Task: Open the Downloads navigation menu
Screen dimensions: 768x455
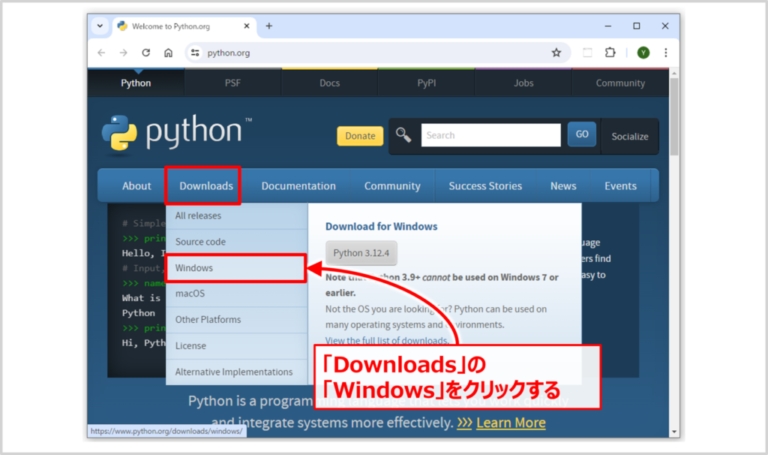Action: pos(205,186)
